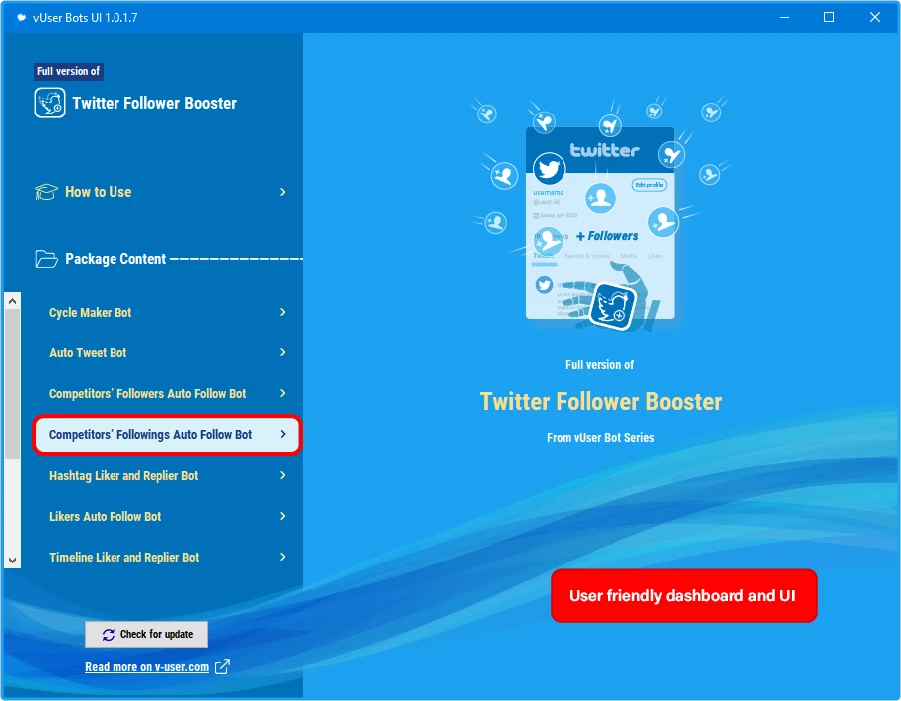Viewport: 901px width, 701px height.
Task: Maximize the vUser Bots UI window
Action: [829, 17]
